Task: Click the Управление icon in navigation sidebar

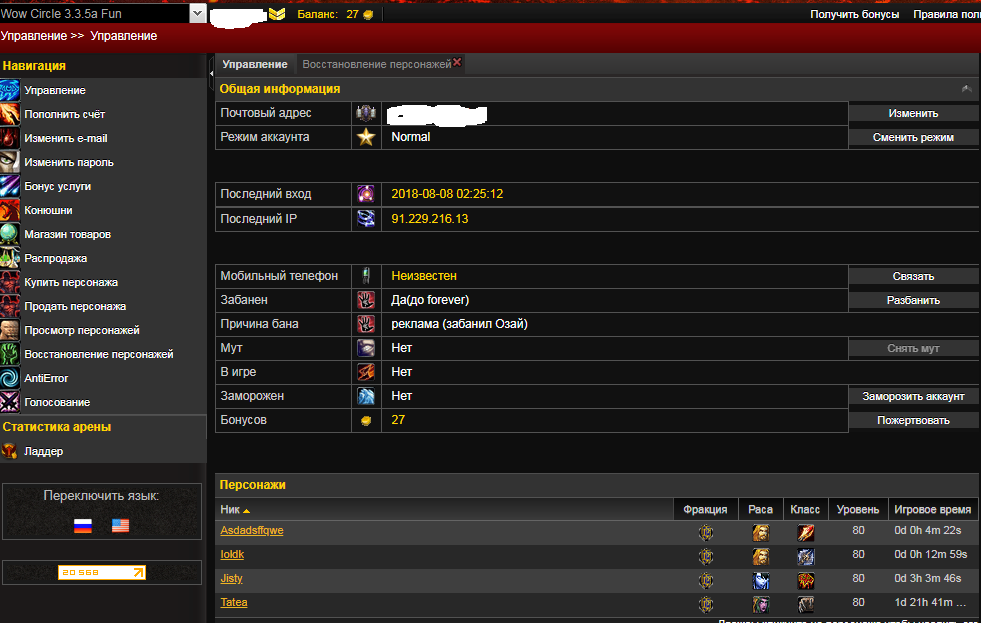Action: [x=10, y=90]
